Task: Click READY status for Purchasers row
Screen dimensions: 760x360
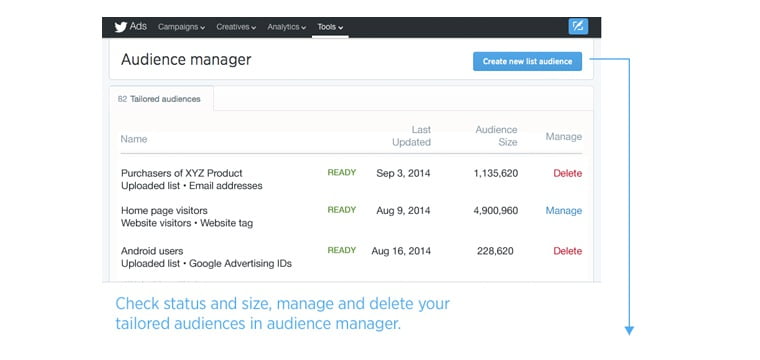Action: (x=342, y=172)
